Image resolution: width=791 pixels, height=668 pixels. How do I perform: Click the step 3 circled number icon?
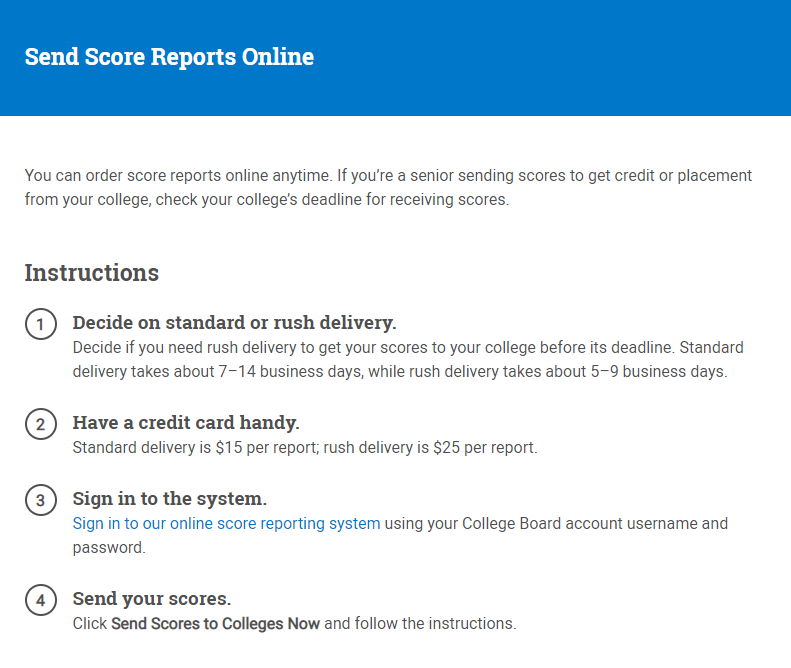[x=40, y=501]
